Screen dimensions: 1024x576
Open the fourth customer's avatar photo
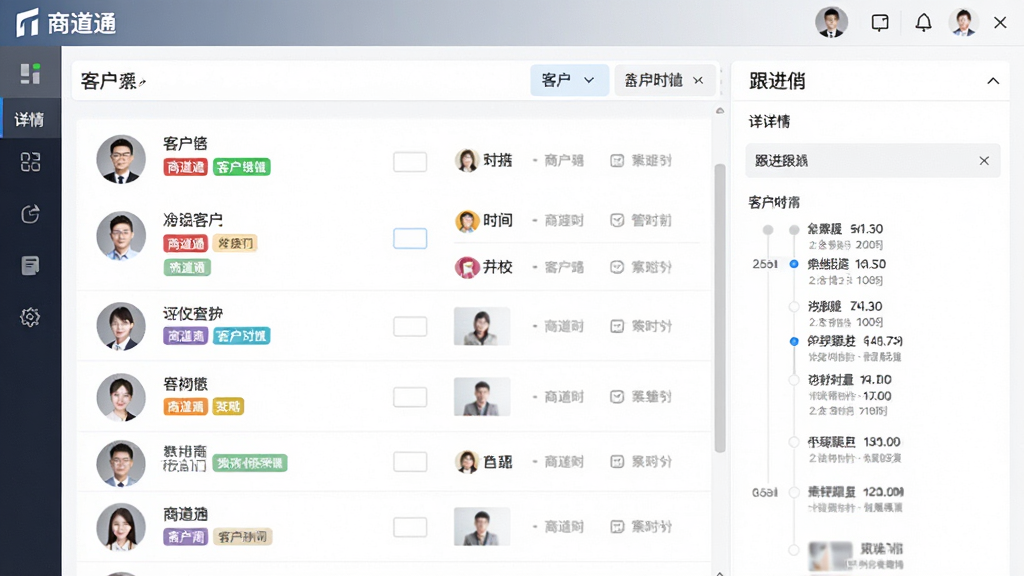[121, 396]
